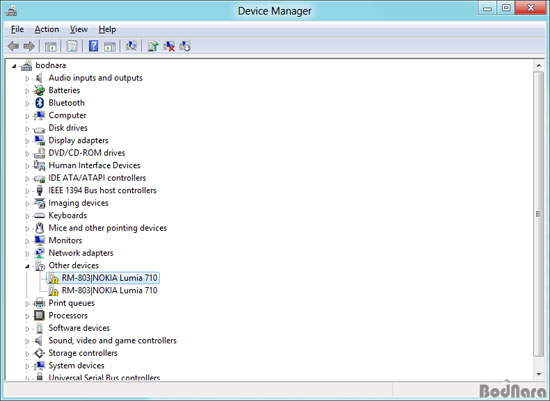550x401 pixels.
Task: Open the View menu
Action: tap(79, 29)
